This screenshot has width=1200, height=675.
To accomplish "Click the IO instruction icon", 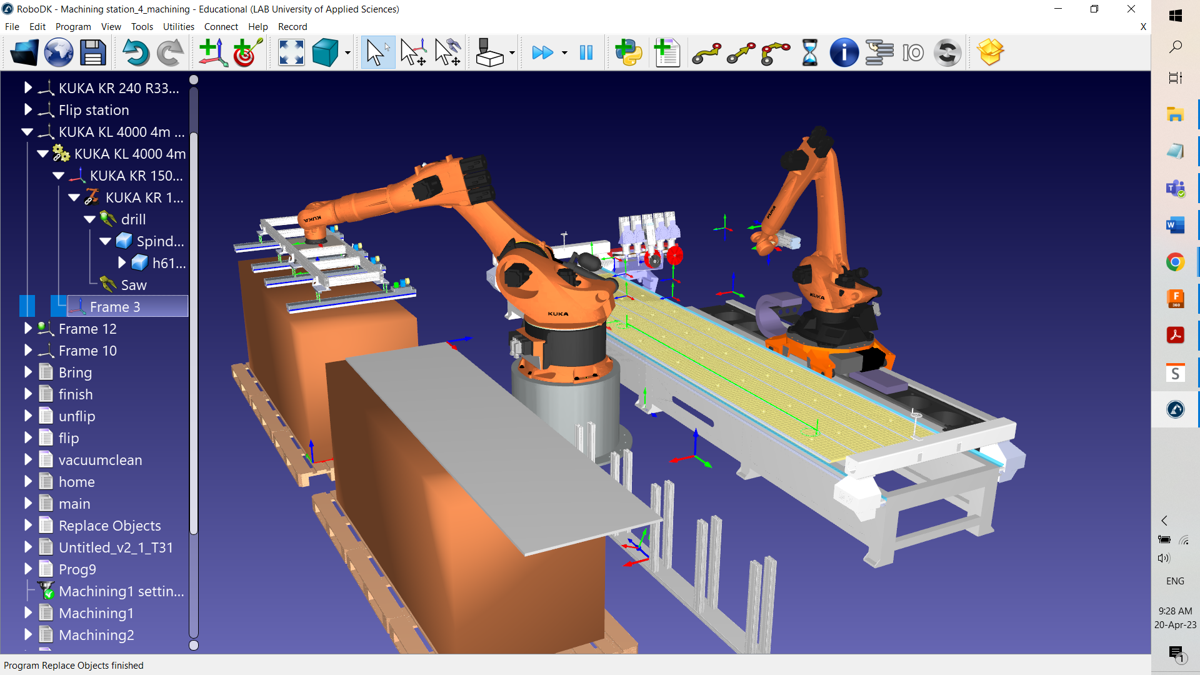I will point(913,53).
